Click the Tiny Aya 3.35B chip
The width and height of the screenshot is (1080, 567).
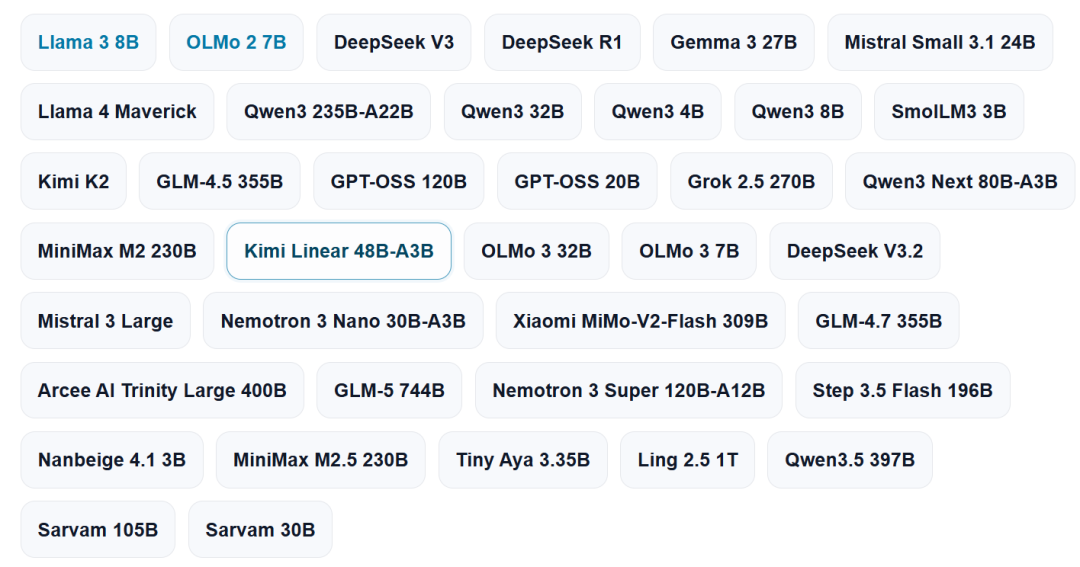point(523,460)
